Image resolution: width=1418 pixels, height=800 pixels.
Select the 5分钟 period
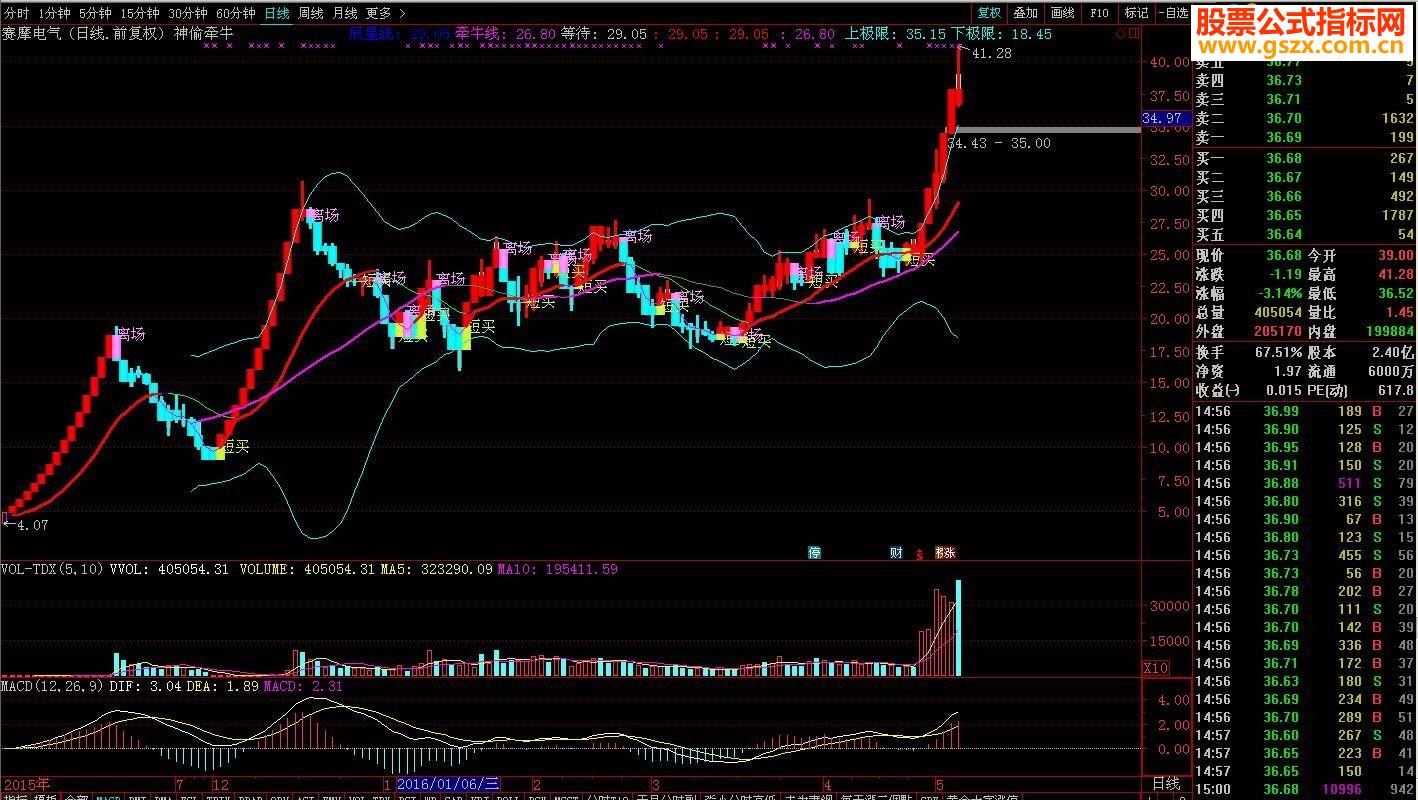(94, 13)
